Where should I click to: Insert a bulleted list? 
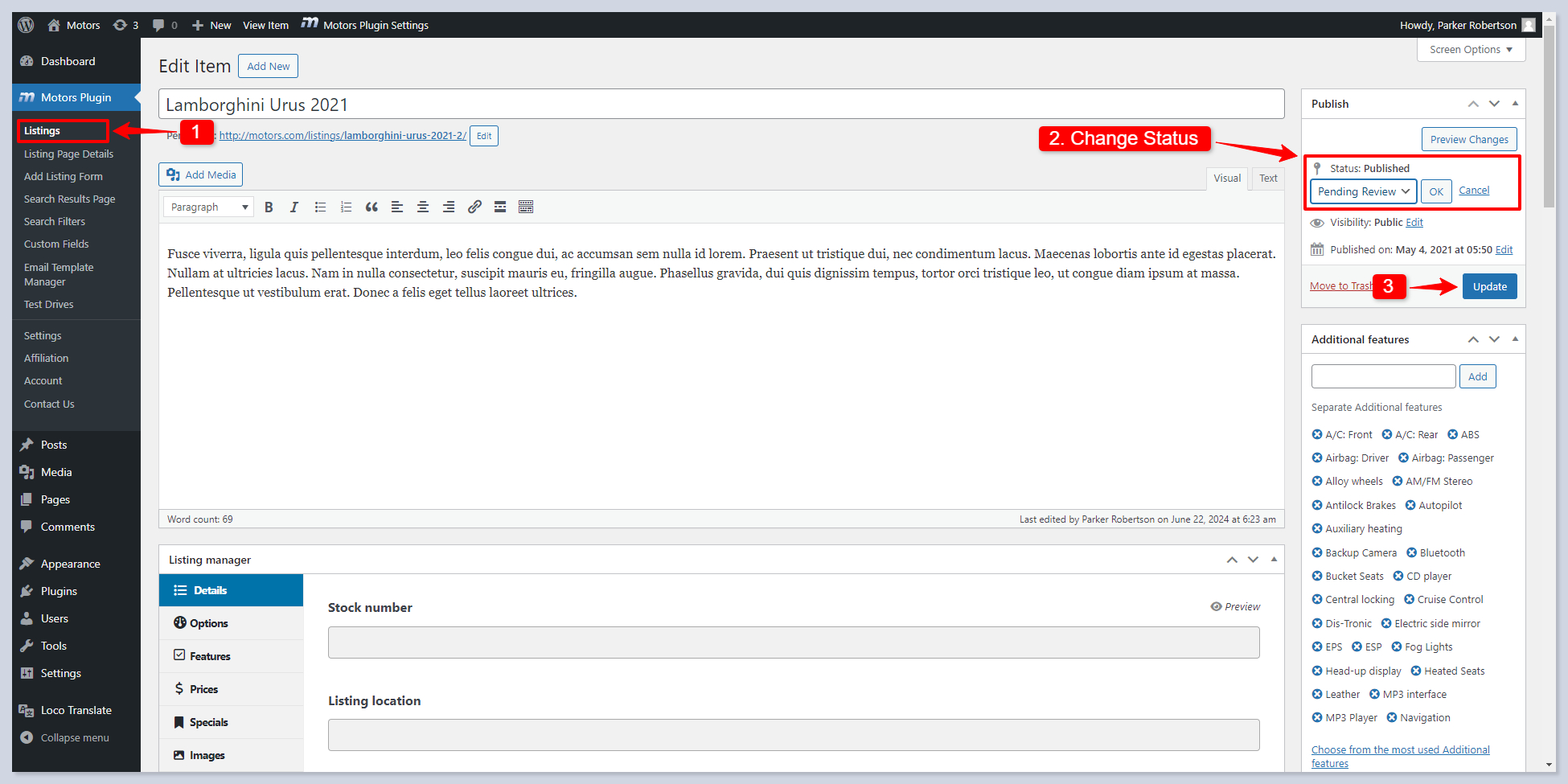pos(320,207)
